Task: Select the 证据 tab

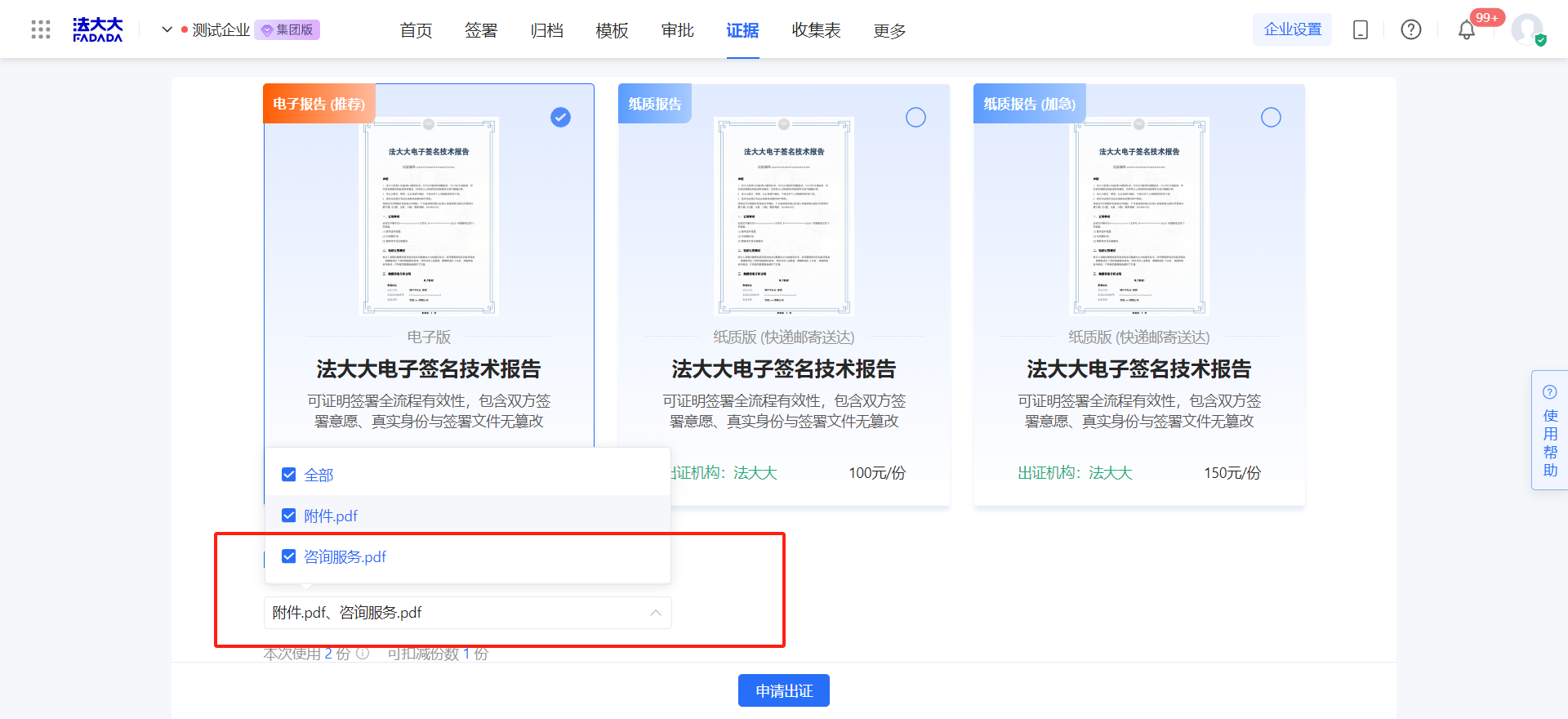Action: tap(742, 30)
